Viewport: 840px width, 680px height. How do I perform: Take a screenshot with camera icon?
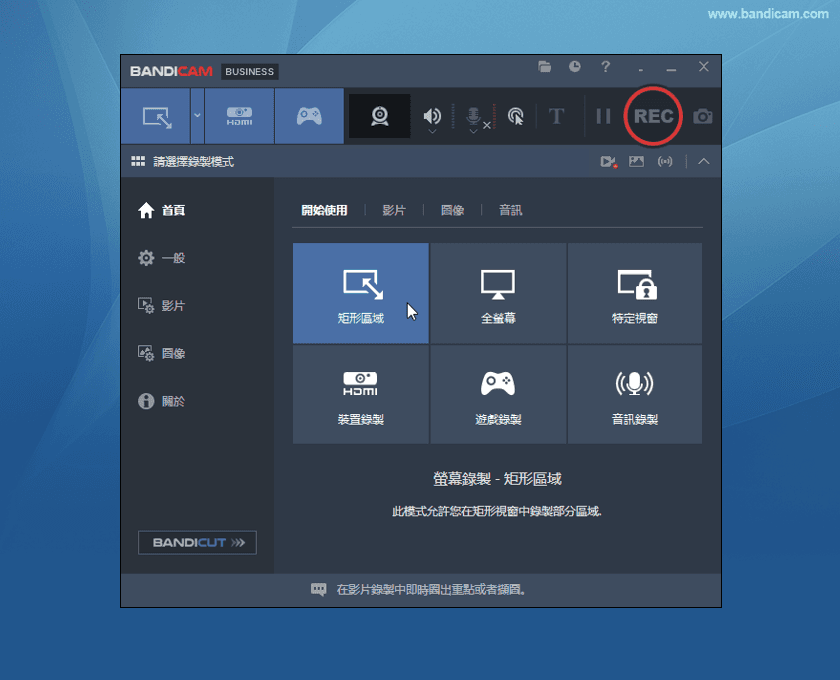point(703,116)
